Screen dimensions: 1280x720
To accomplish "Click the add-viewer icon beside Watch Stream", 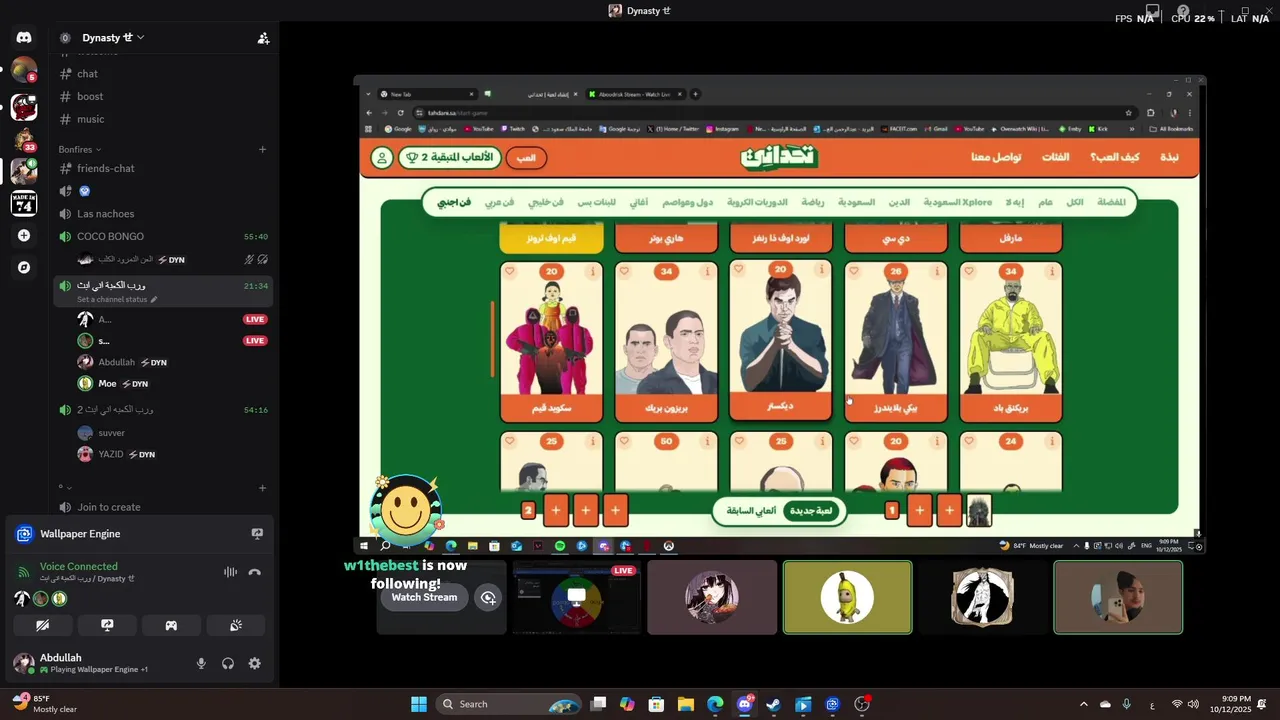I will 488,598.
